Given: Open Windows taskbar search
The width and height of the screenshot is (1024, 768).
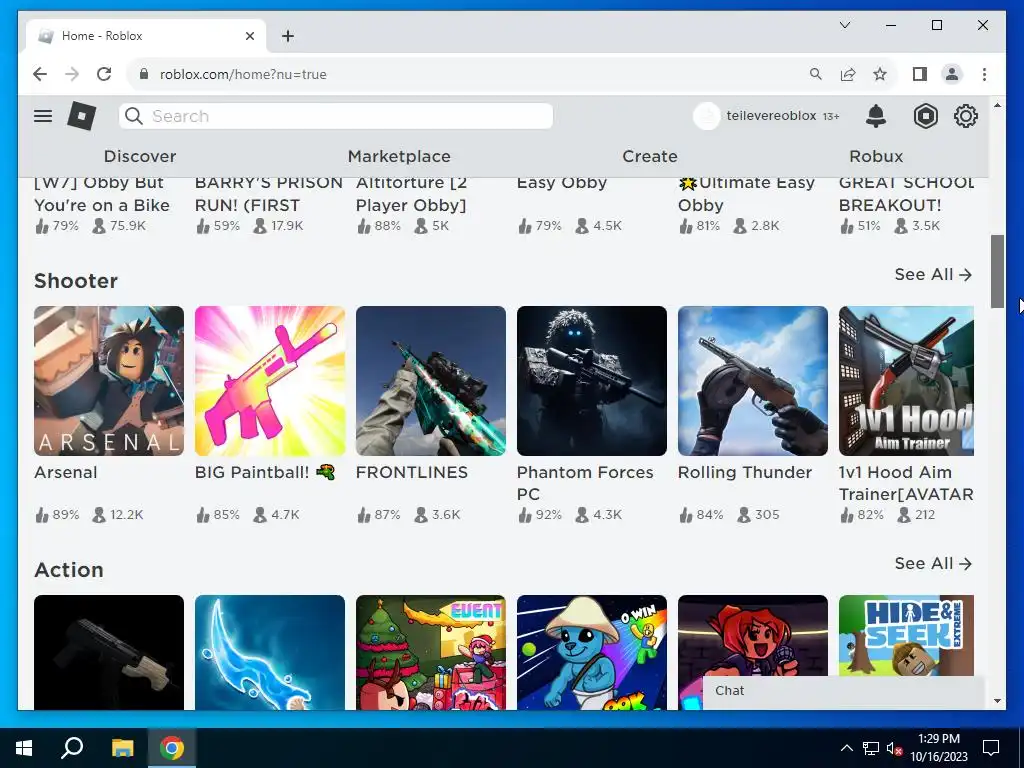Looking at the screenshot, I should pyautogui.click(x=72, y=748).
